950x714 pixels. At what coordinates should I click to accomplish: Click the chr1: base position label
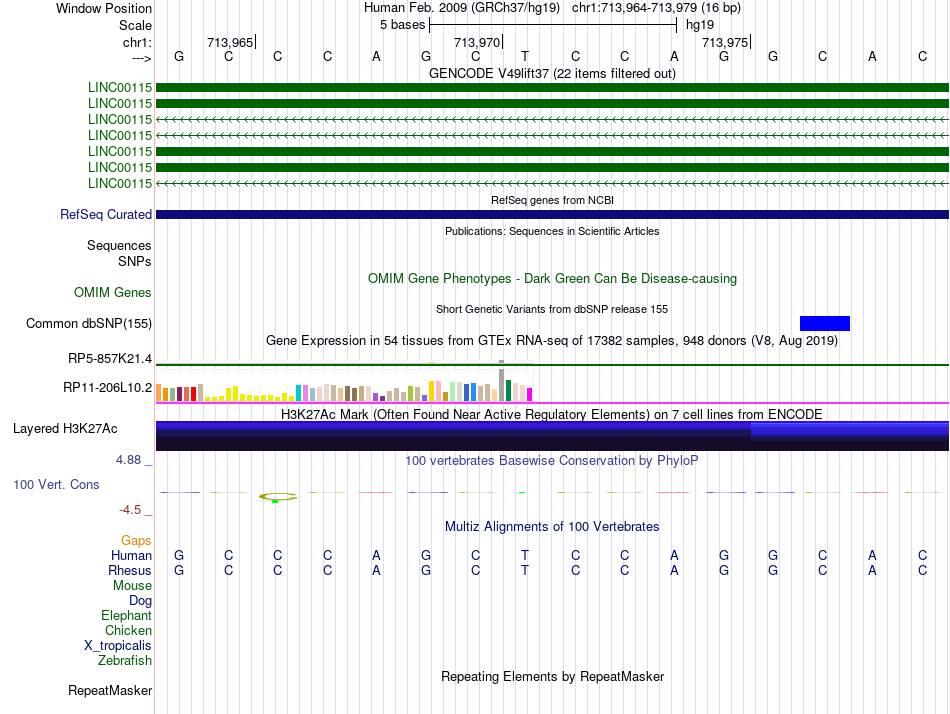click(x=137, y=42)
